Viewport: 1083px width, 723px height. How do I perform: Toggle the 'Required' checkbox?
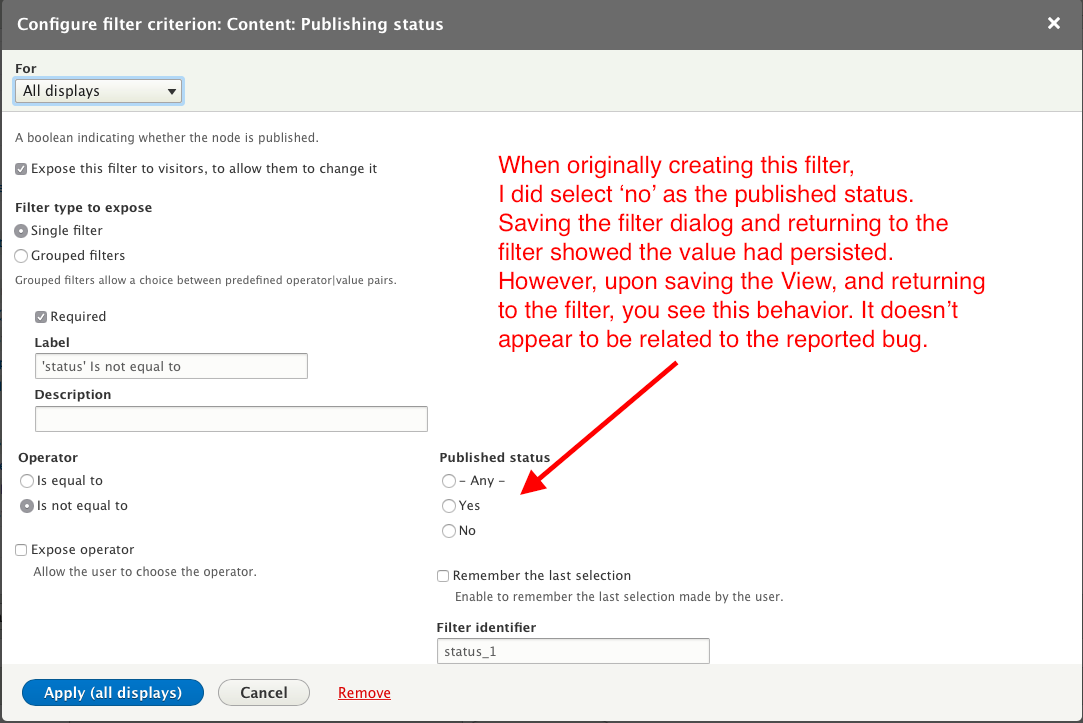[41, 317]
